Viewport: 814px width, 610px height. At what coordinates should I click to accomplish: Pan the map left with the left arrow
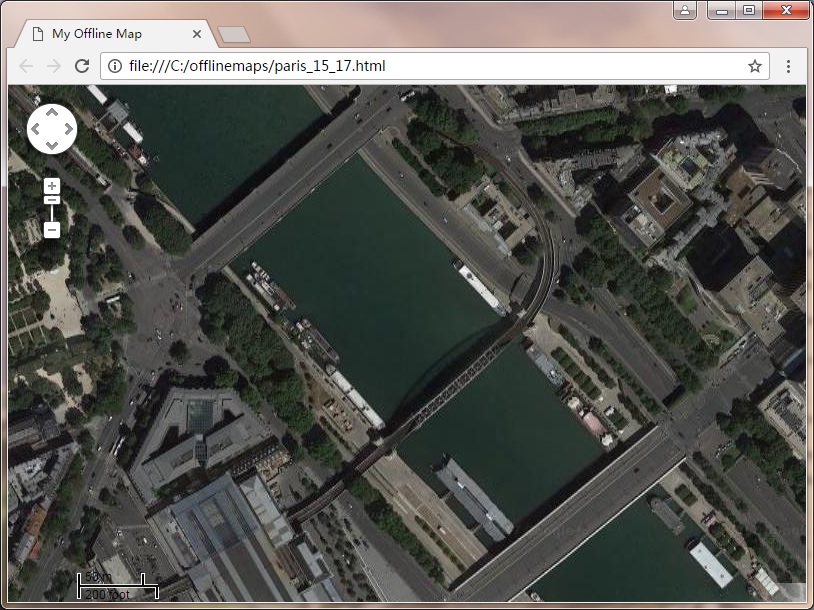pyautogui.click(x=36, y=129)
